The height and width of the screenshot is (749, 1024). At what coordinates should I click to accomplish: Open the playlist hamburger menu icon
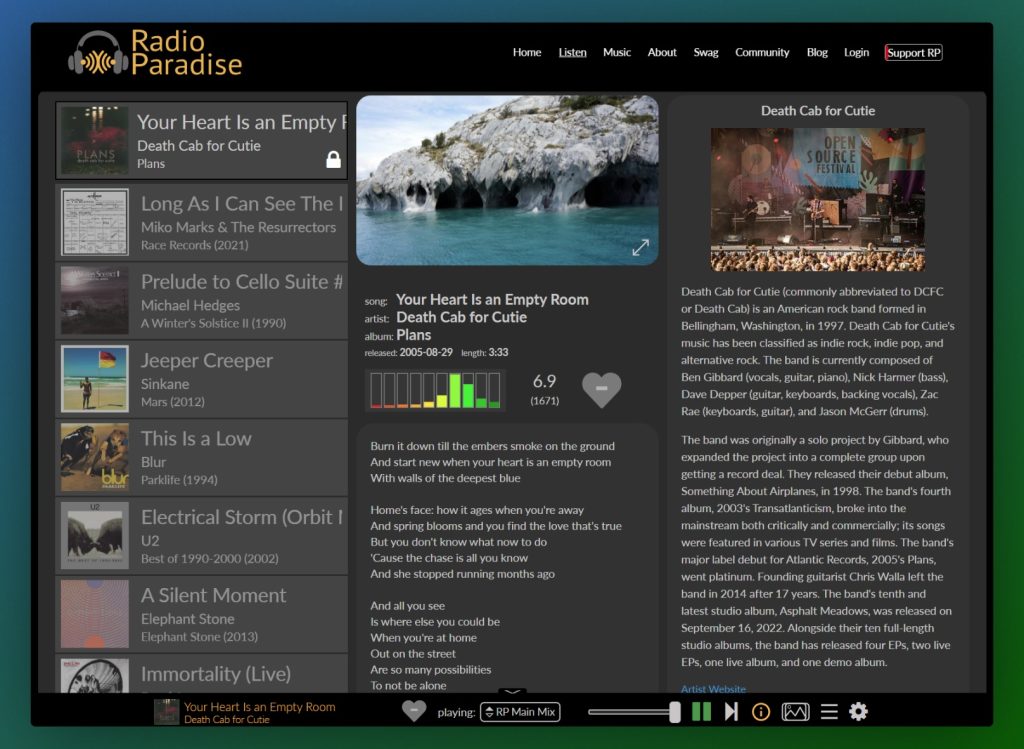pos(829,712)
